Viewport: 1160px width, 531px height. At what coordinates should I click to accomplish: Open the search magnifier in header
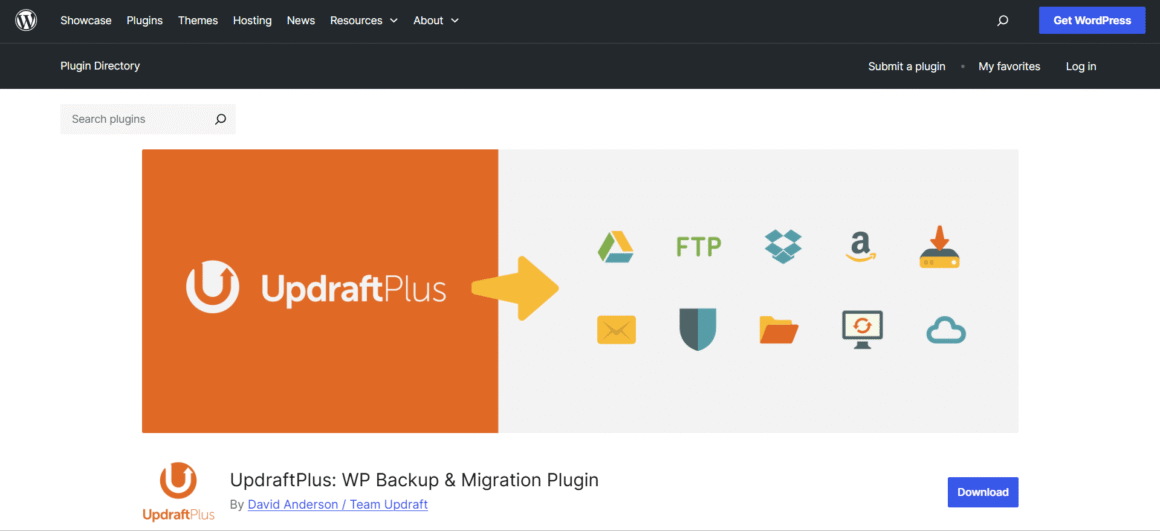pos(1002,21)
